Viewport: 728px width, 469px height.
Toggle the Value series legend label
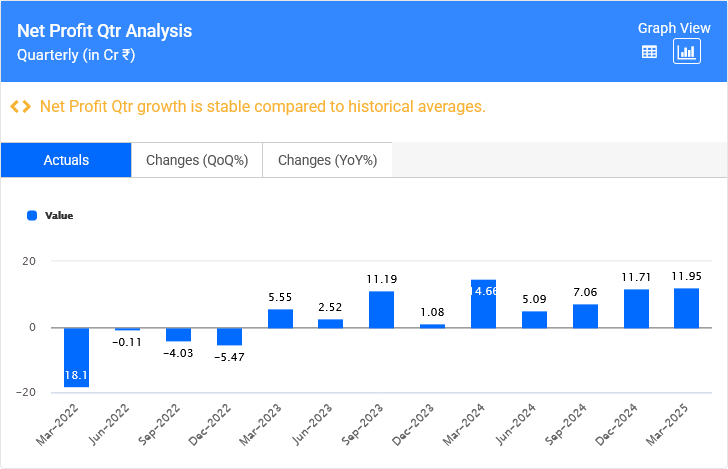(59, 215)
